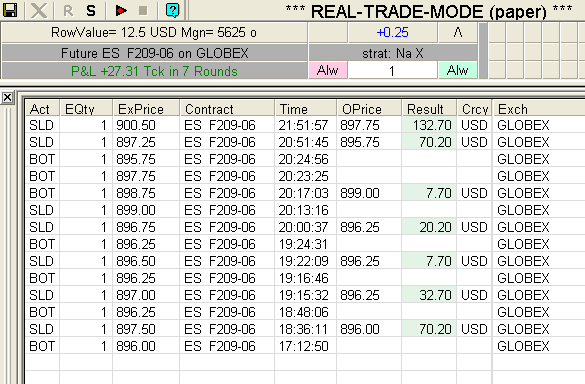This screenshot has width=585, height=384.
Task: Select the time cell 19:15:32
Action: [x=306, y=295]
